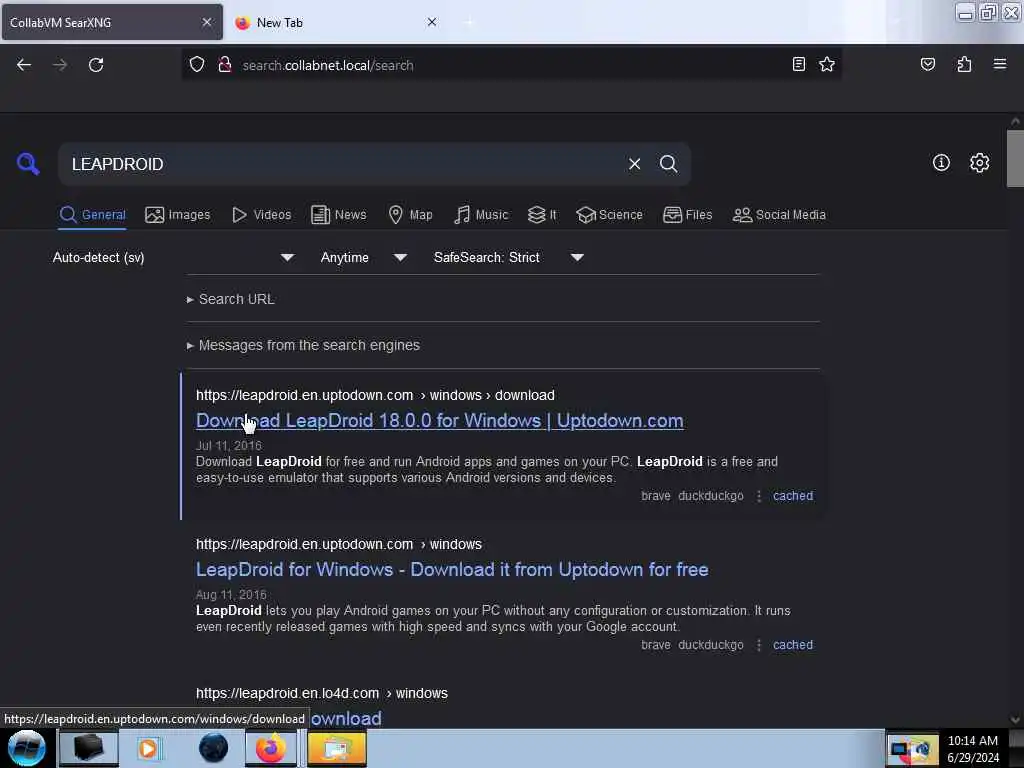Switch to the Music category
The height and width of the screenshot is (768, 1024).
pos(481,215)
